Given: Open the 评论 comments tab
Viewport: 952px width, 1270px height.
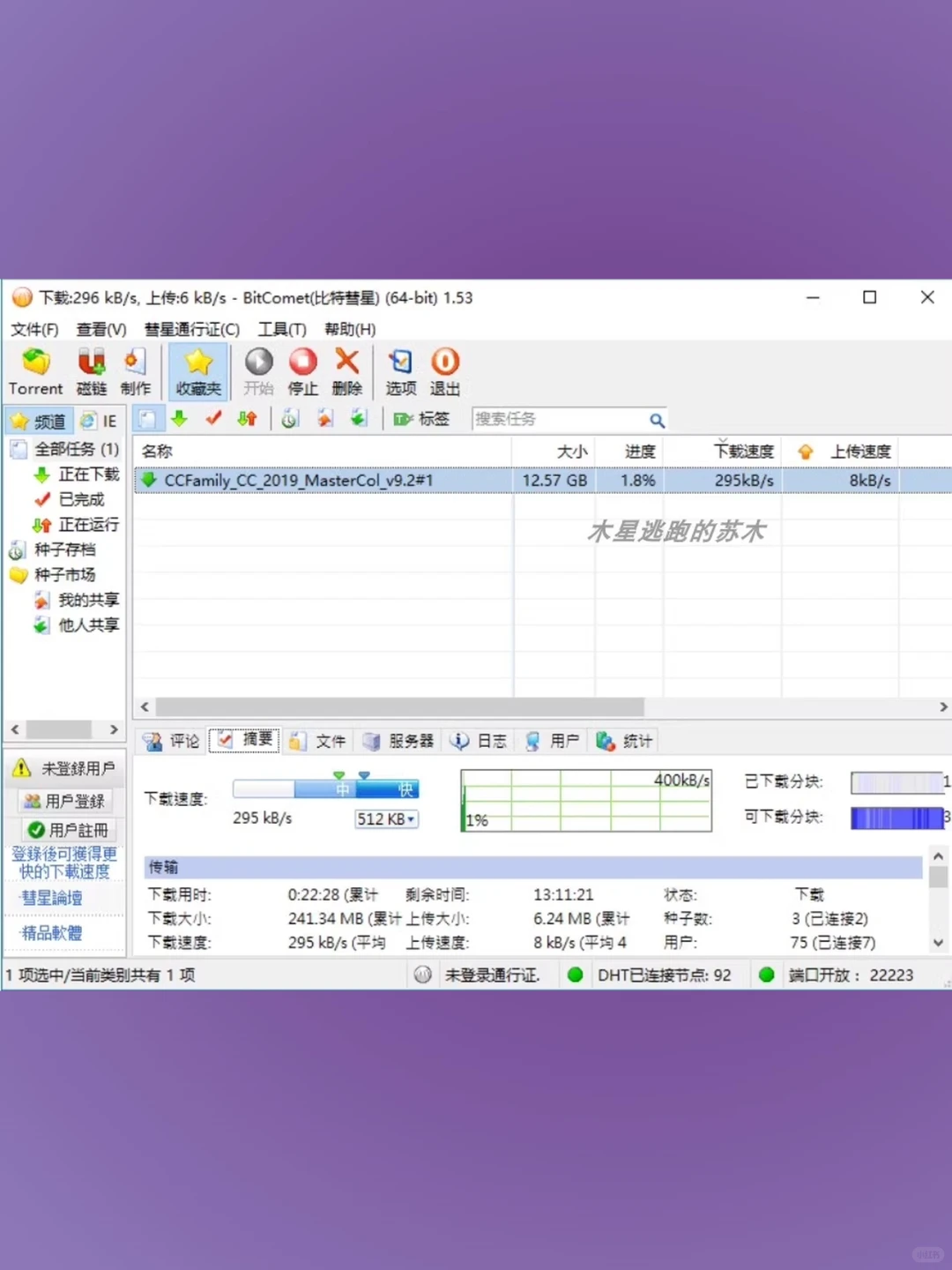Looking at the screenshot, I should tap(173, 741).
